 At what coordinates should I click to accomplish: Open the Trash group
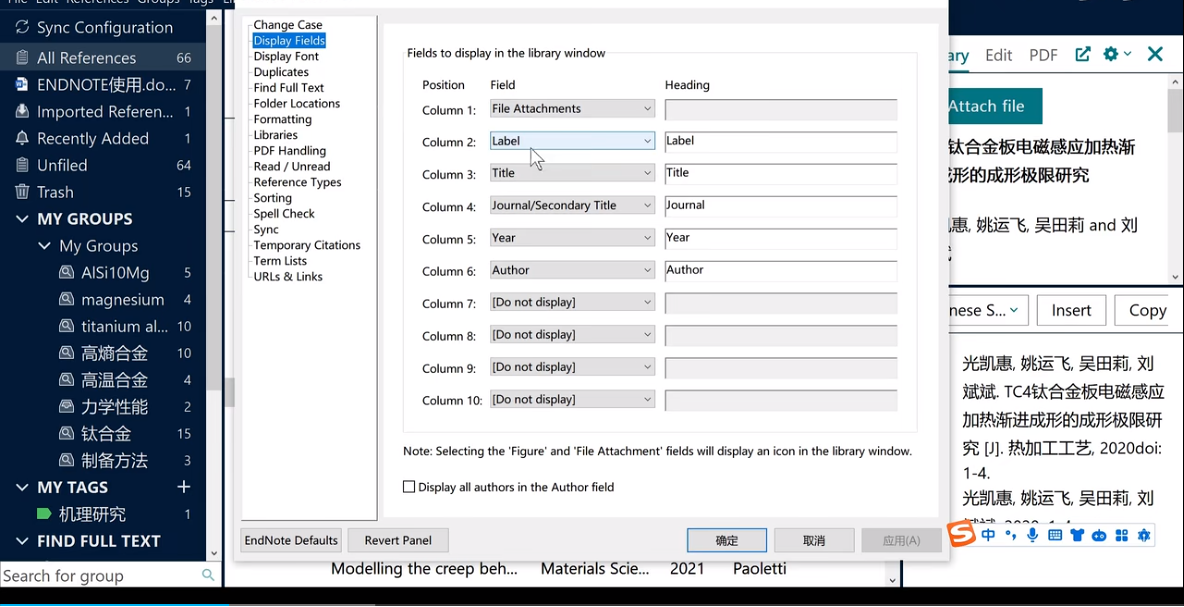tap(103, 193)
